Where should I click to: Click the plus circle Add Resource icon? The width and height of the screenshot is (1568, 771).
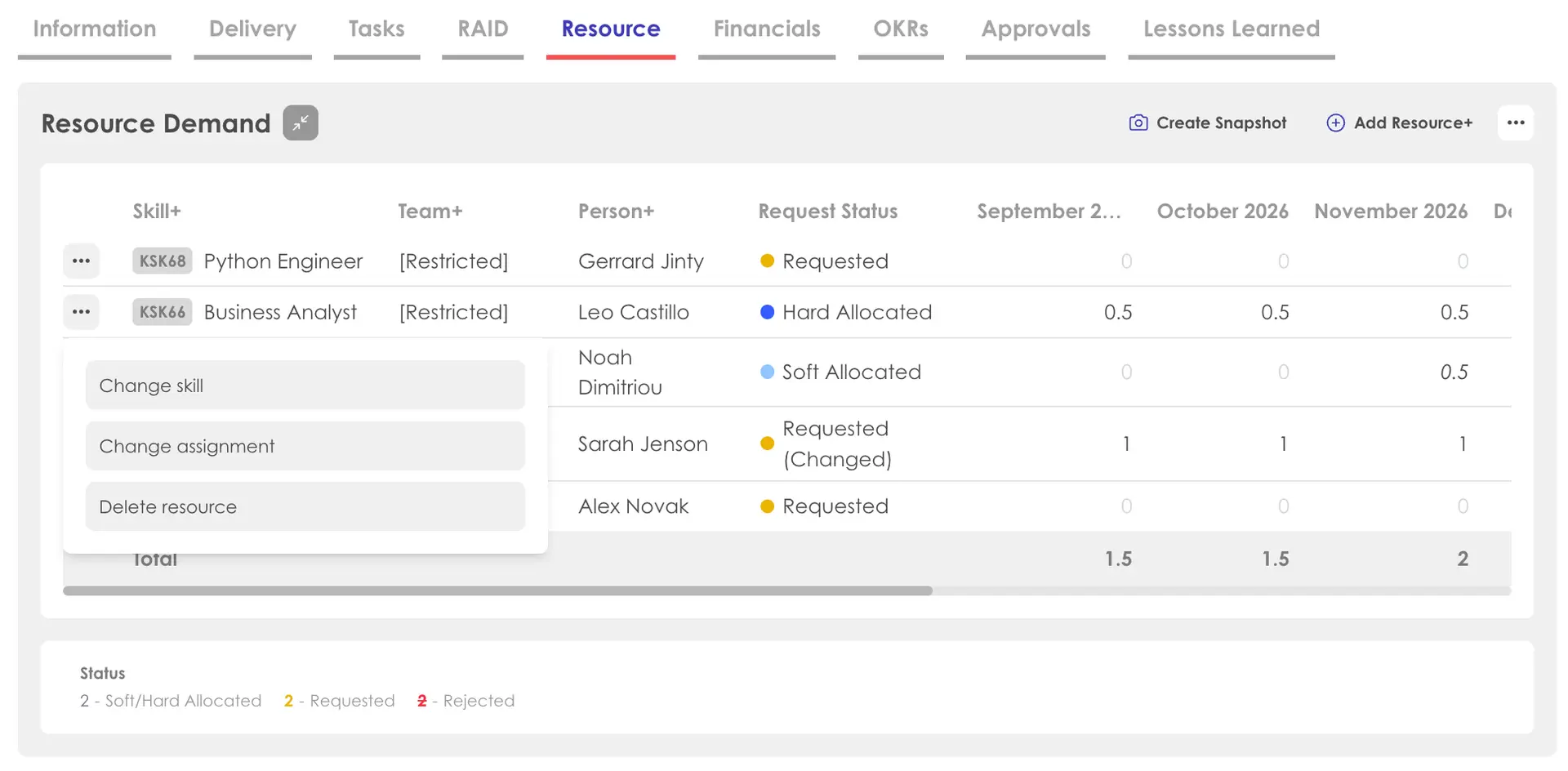[1335, 123]
